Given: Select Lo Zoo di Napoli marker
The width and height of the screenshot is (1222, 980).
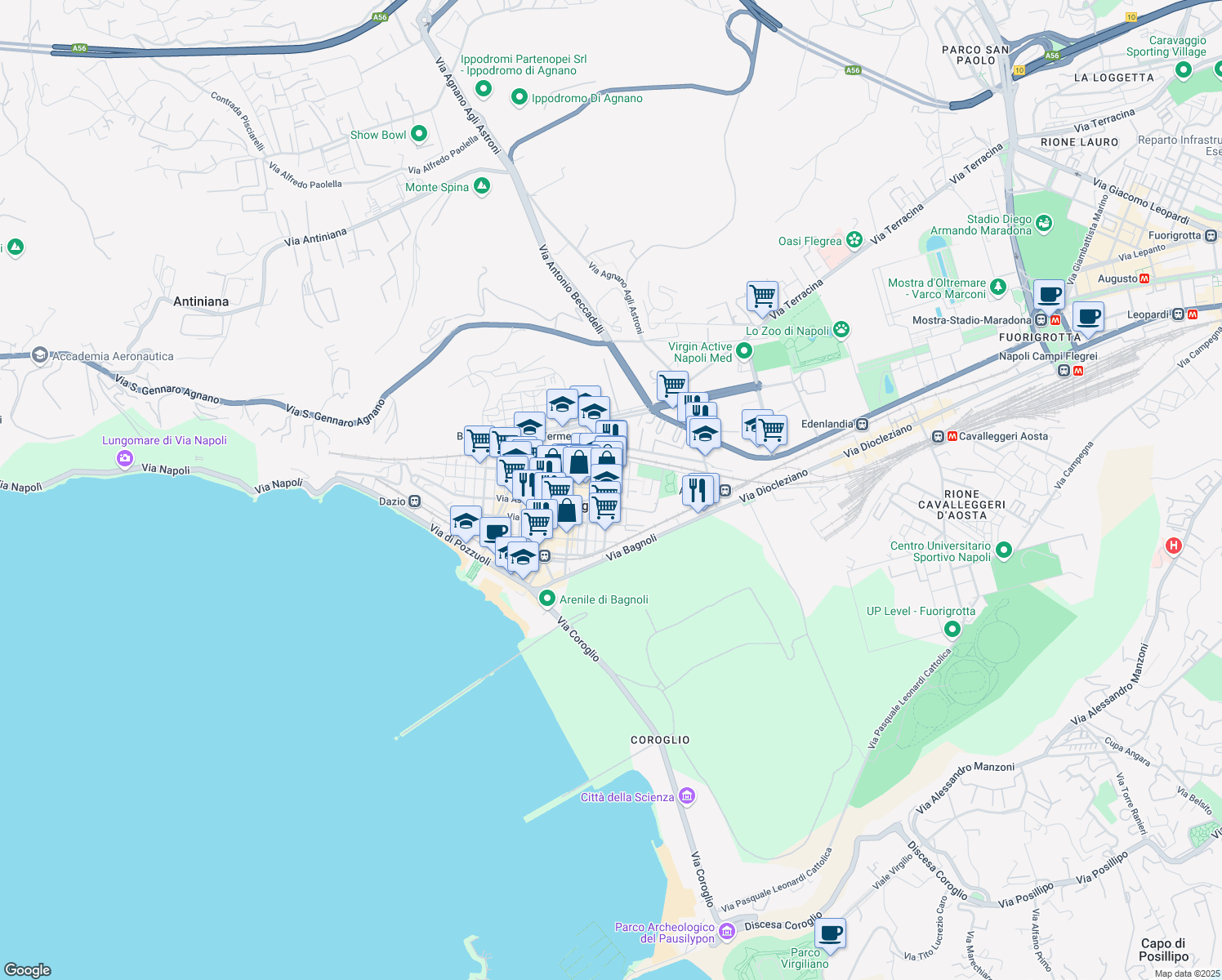Looking at the screenshot, I should click(x=841, y=329).
